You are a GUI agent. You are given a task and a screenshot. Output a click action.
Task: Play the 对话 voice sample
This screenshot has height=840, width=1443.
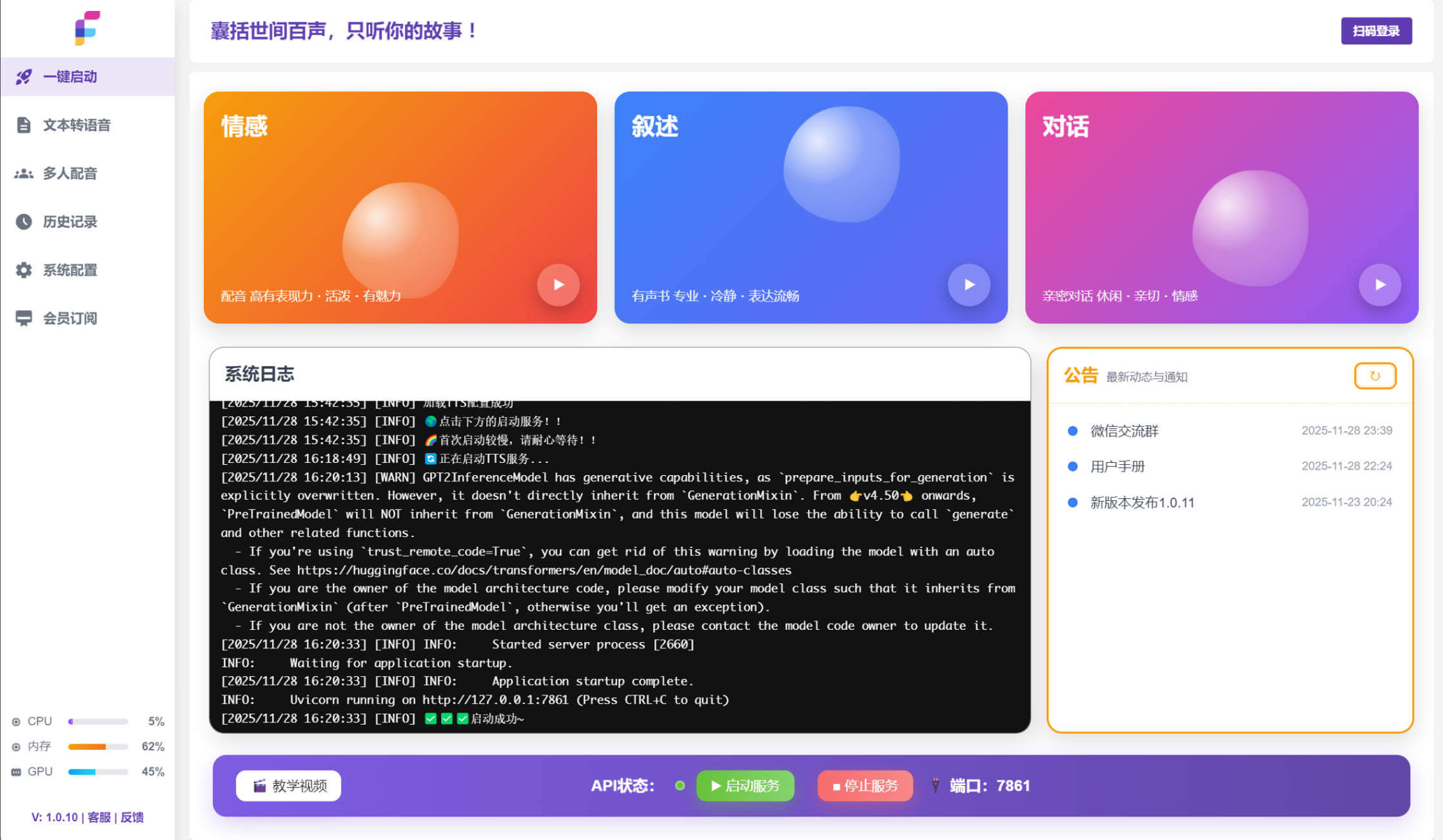point(1379,284)
